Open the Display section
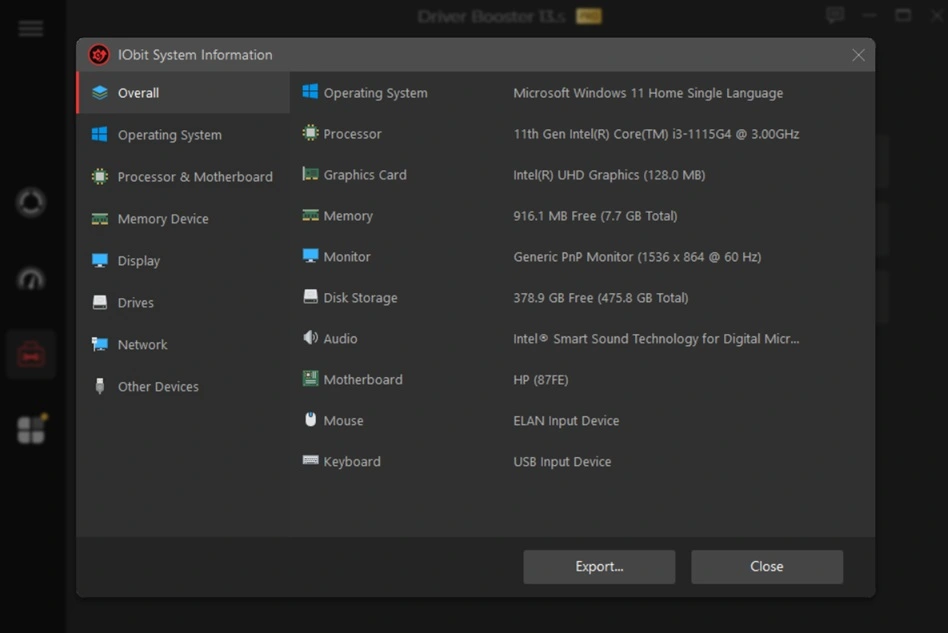This screenshot has width=949, height=633. pos(183,260)
